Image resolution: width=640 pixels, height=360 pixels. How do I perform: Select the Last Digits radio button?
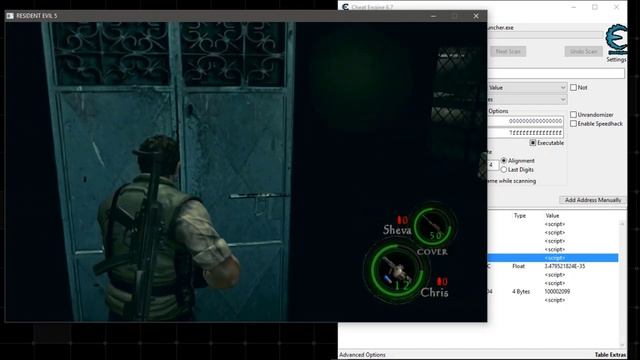click(504, 169)
